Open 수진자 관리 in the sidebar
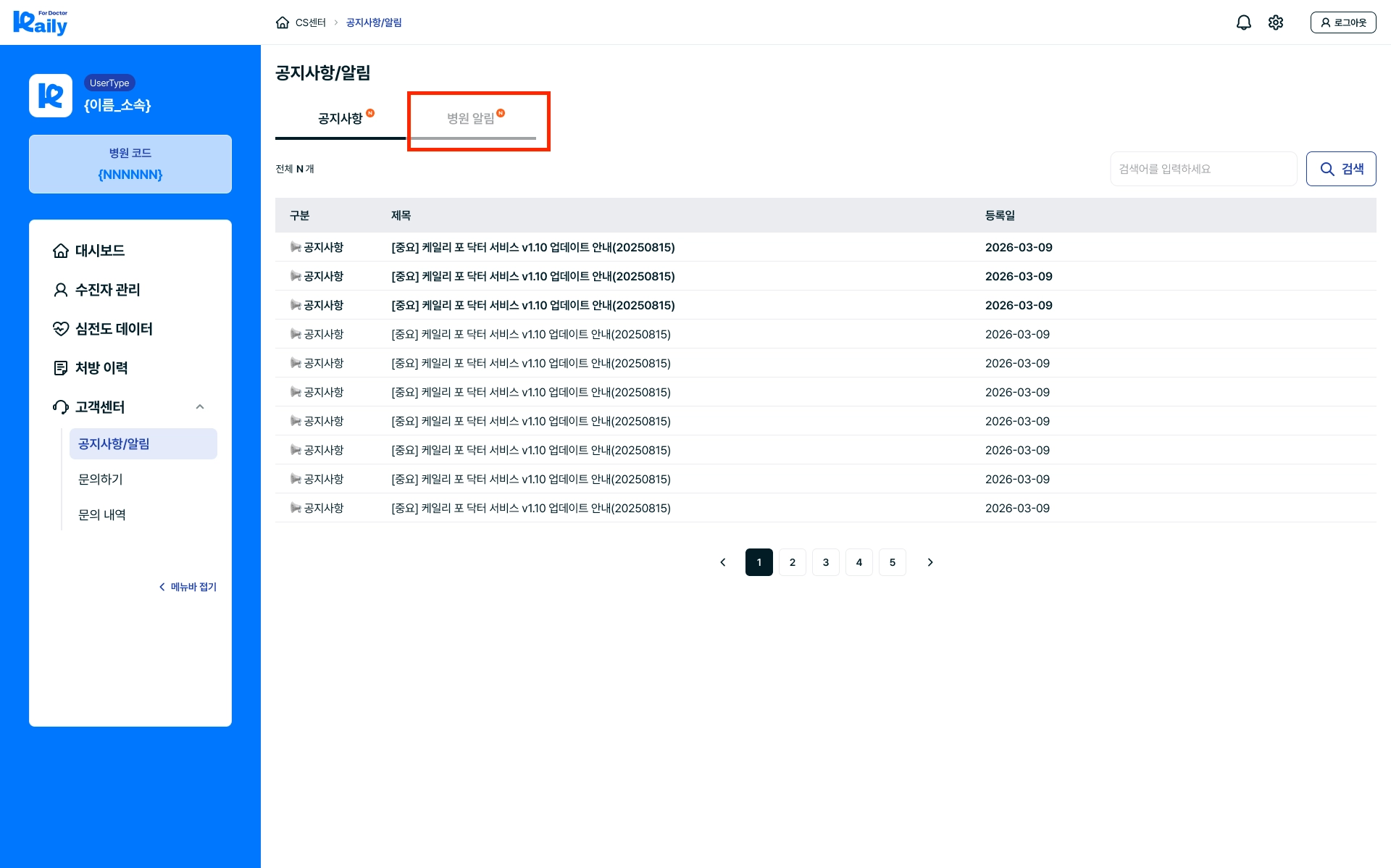This screenshot has height=868, width=1391. [107, 290]
